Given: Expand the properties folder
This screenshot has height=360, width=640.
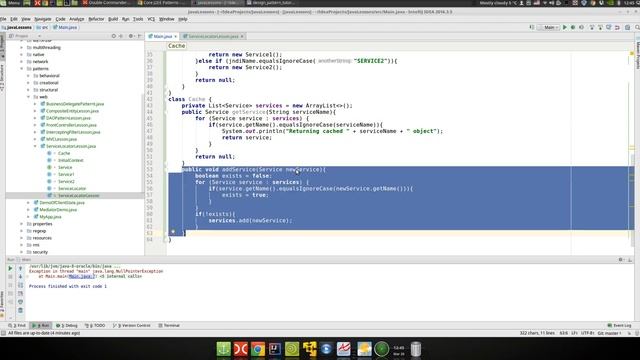Looking at the screenshot, I should (22, 224).
